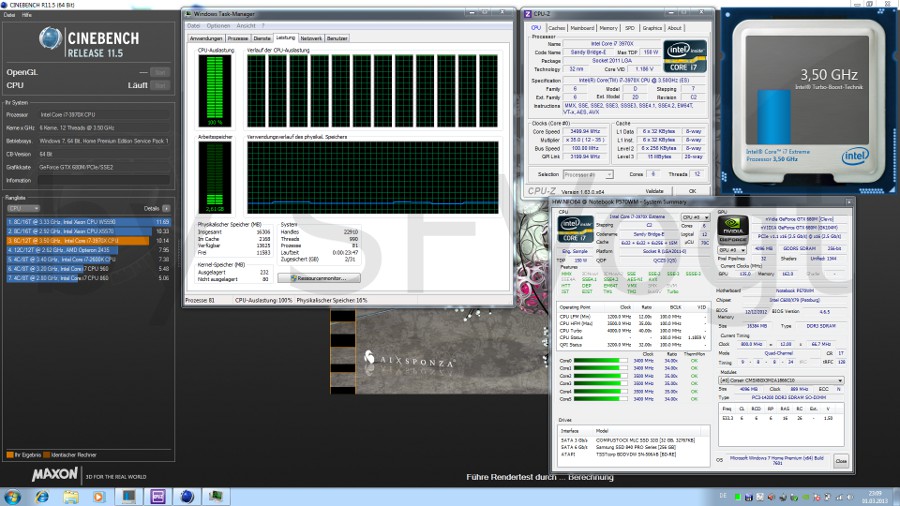Open the Processor selection dropdown in CPU-Z
Viewport: 900px width, 506px height.
tap(588, 174)
